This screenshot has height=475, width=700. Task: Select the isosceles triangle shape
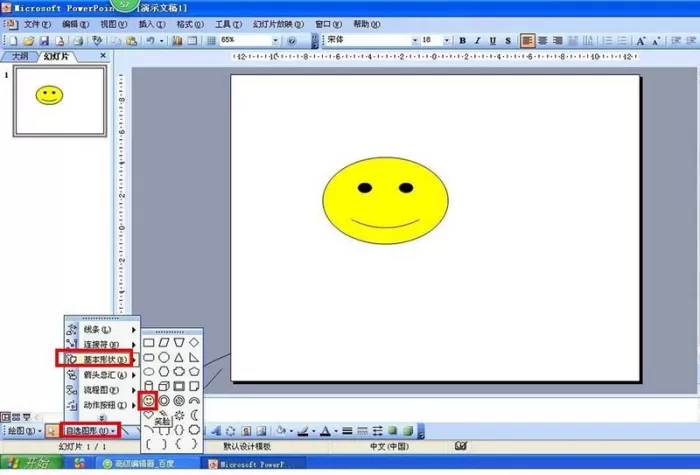179,357
